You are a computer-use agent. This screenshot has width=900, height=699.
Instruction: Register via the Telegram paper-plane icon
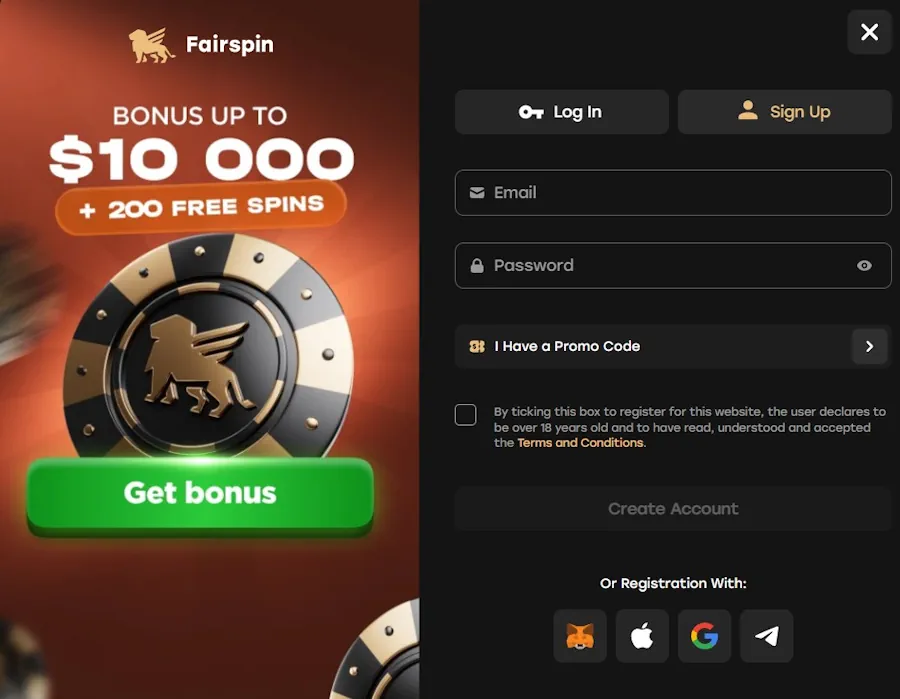click(x=766, y=636)
